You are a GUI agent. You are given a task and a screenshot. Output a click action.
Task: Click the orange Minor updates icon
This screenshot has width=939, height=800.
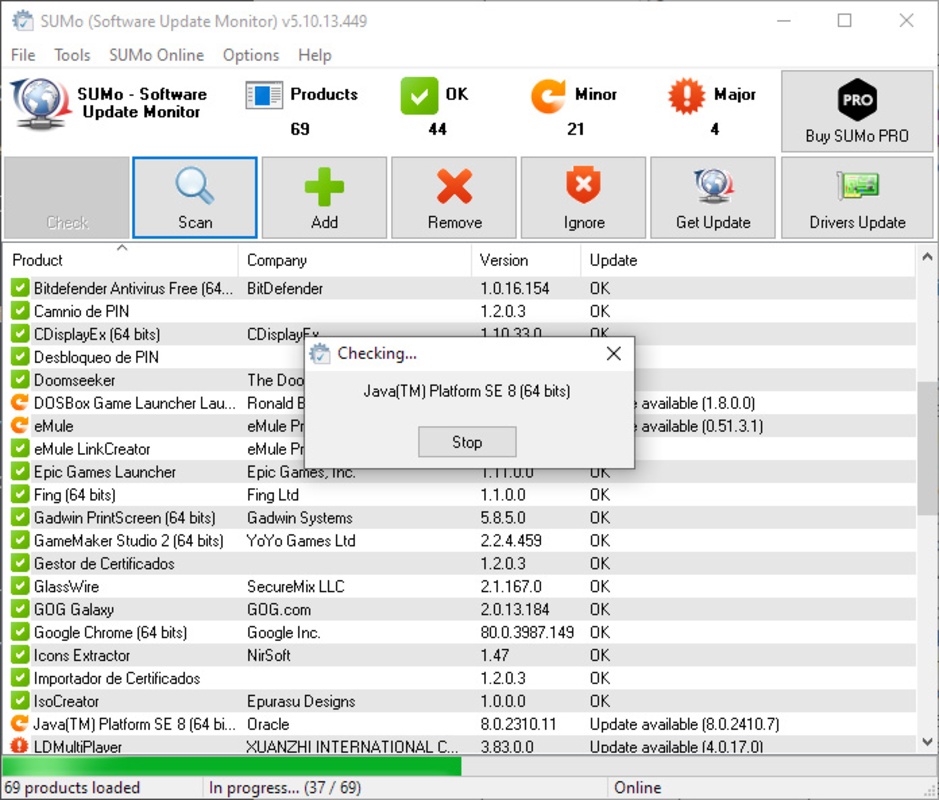pyautogui.click(x=548, y=96)
